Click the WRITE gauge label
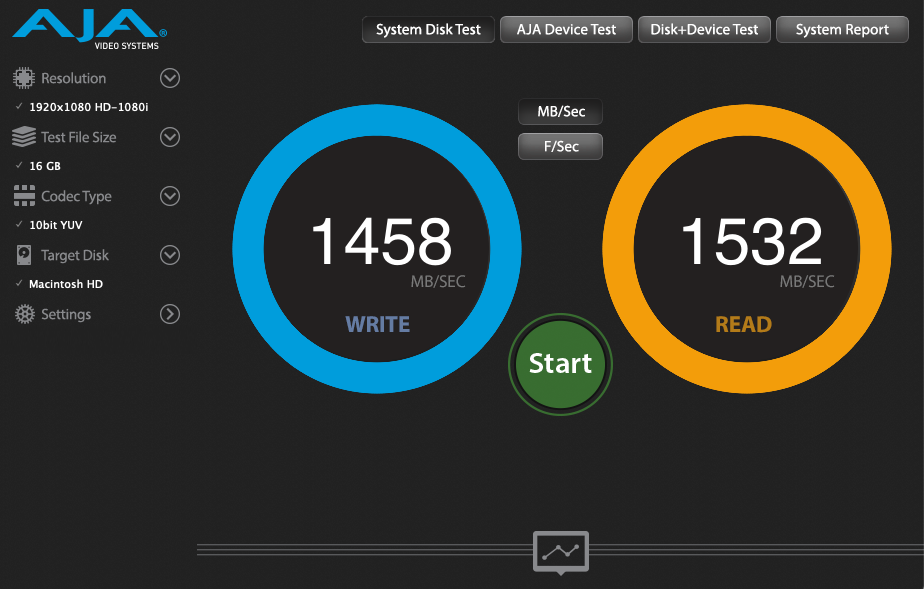This screenshot has height=589, width=924. tap(378, 325)
